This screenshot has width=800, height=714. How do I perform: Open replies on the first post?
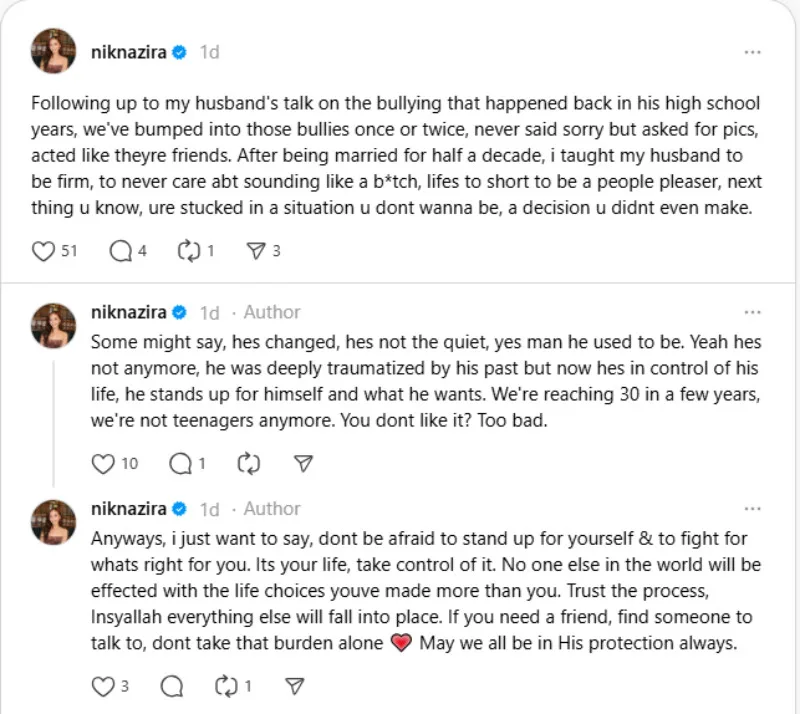tap(121, 251)
